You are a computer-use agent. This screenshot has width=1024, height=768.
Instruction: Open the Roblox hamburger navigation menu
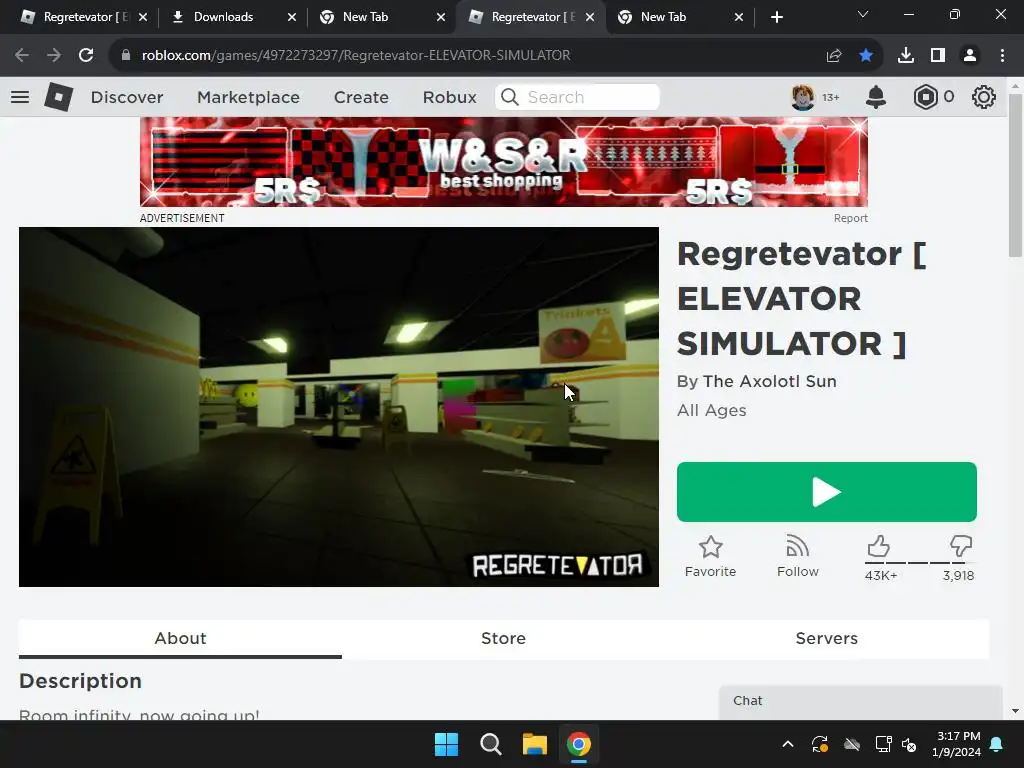[x=20, y=97]
